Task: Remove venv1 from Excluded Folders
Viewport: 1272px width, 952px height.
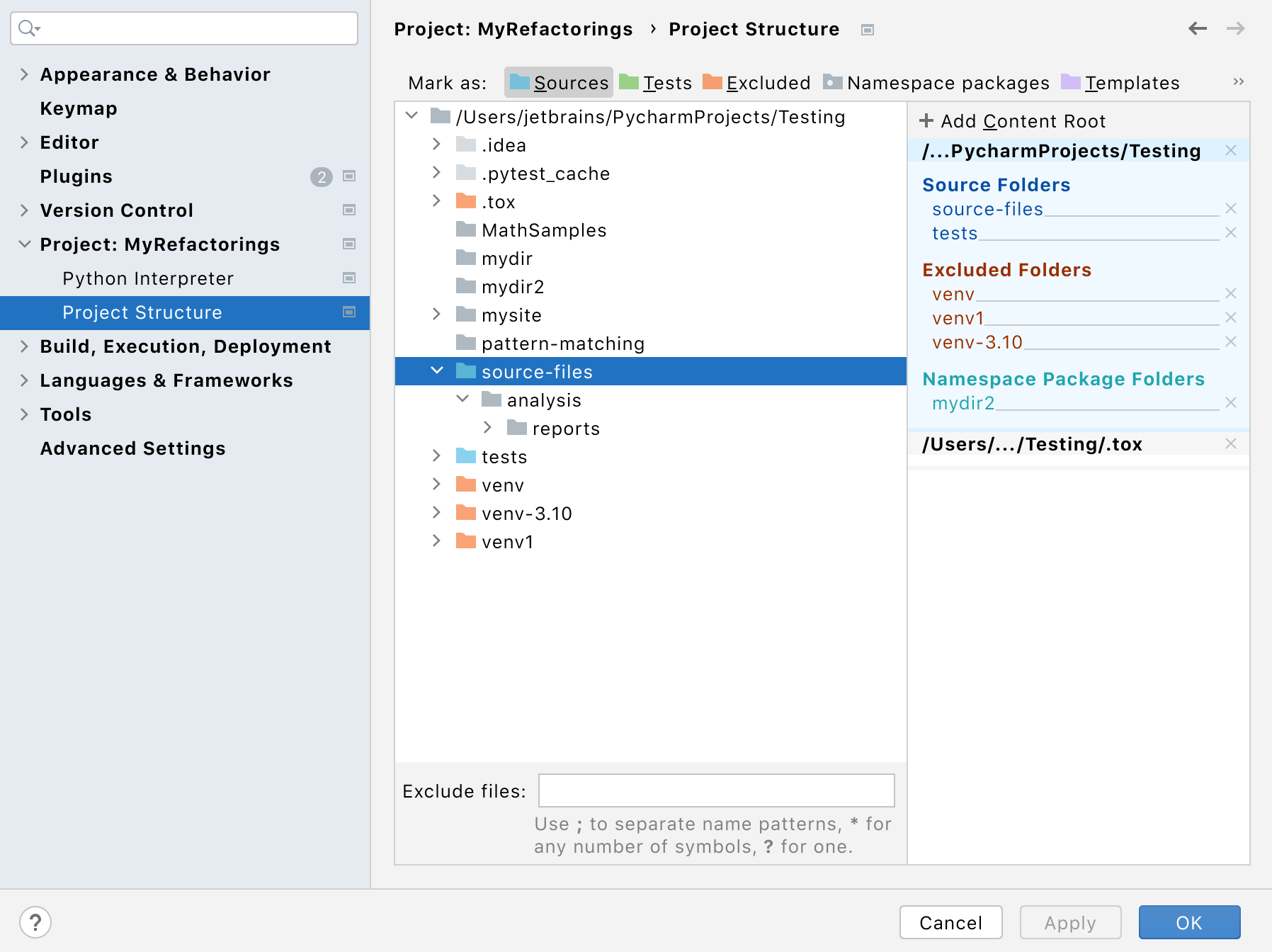Action: point(1231,319)
